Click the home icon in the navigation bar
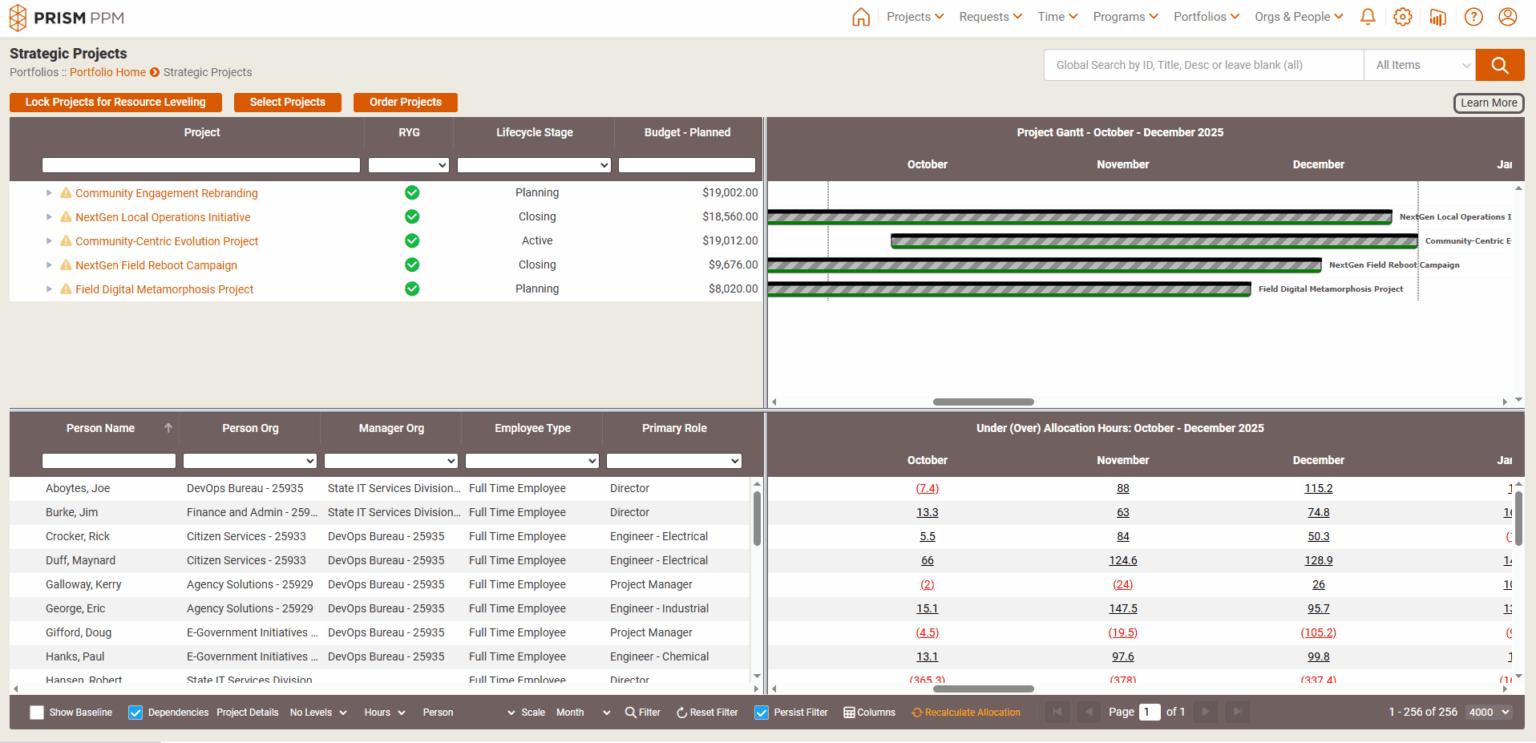 pyautogui.click(x=860, y=17)
